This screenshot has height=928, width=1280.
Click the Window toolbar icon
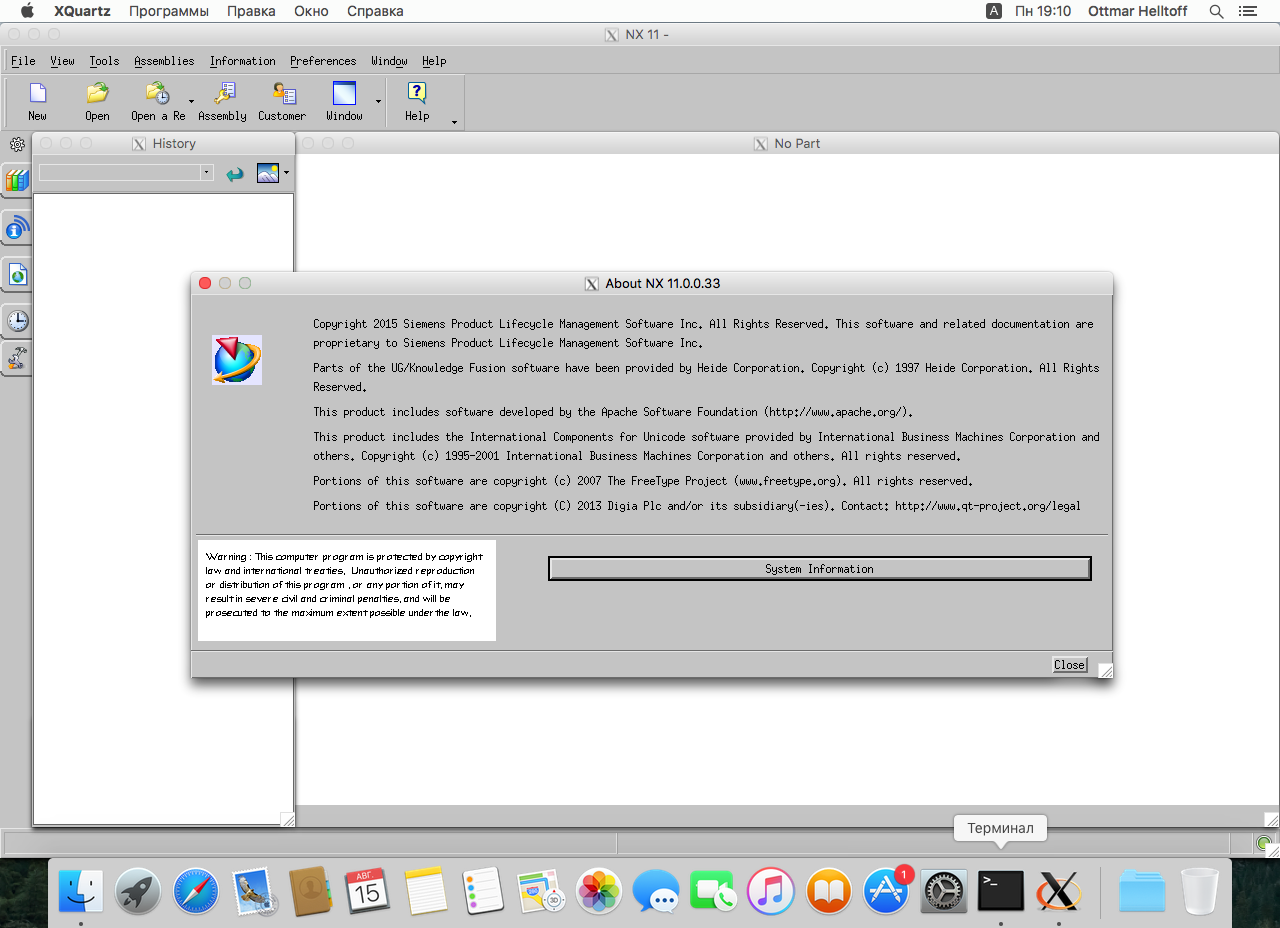click(x=344, y=93)
